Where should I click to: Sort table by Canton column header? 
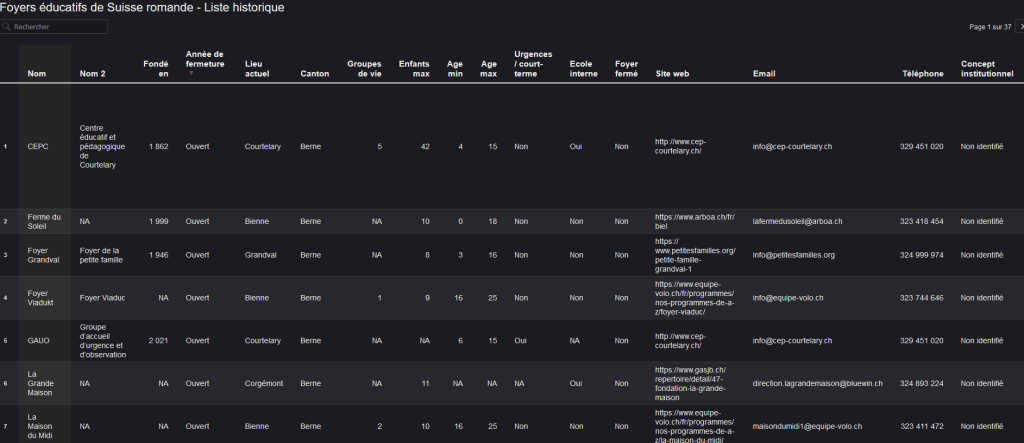(314, 73)
